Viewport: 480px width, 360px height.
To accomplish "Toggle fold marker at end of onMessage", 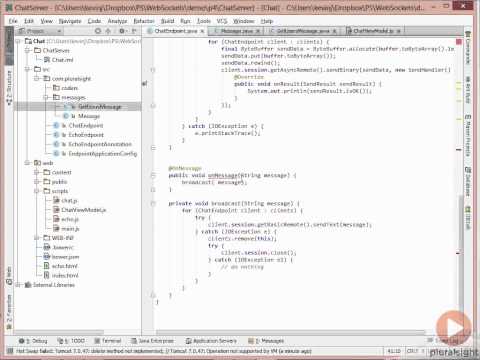I will tap(153, 190).
